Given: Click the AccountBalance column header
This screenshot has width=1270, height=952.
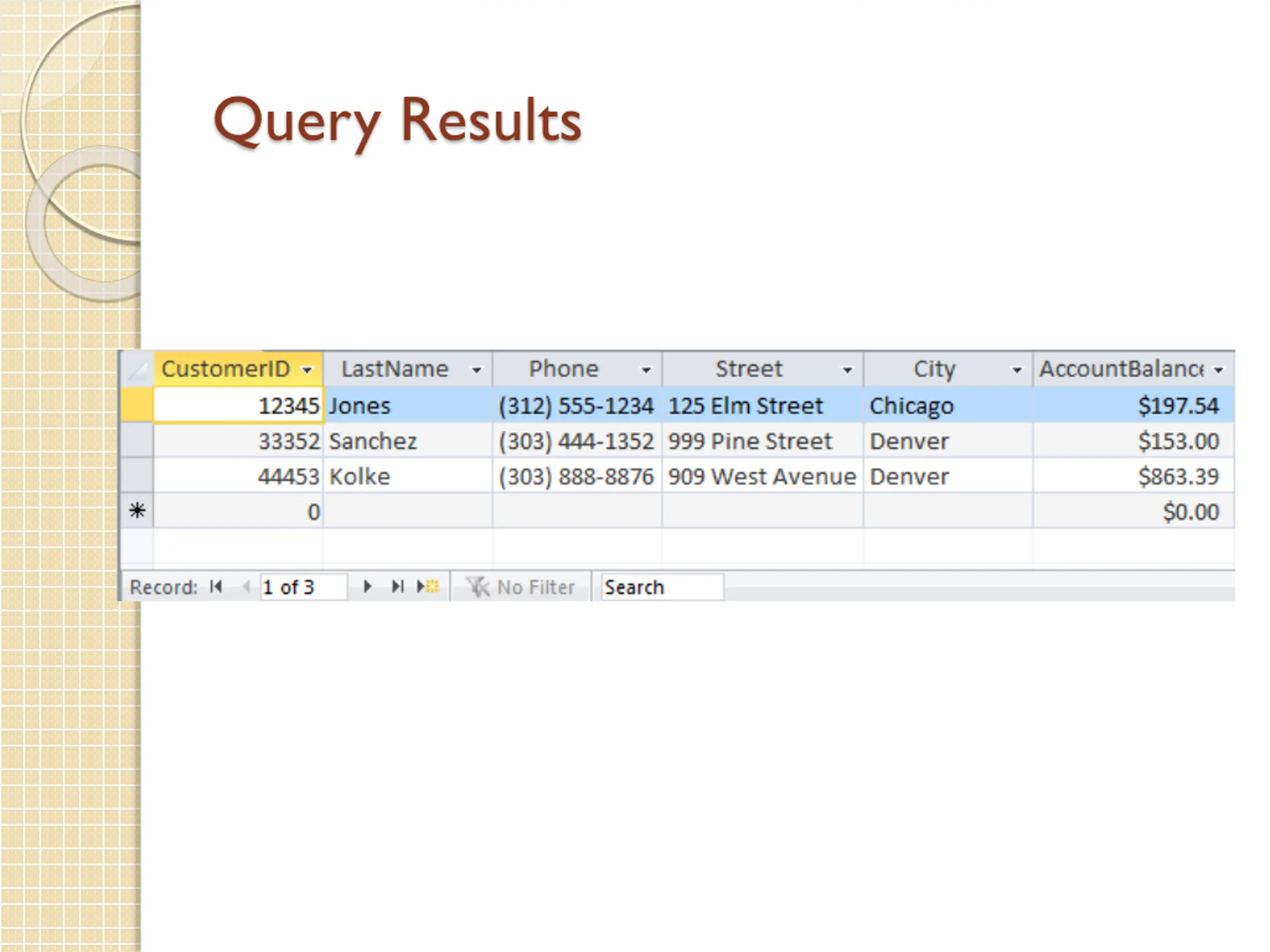Looking at the screenshot, I should 1134,369.
